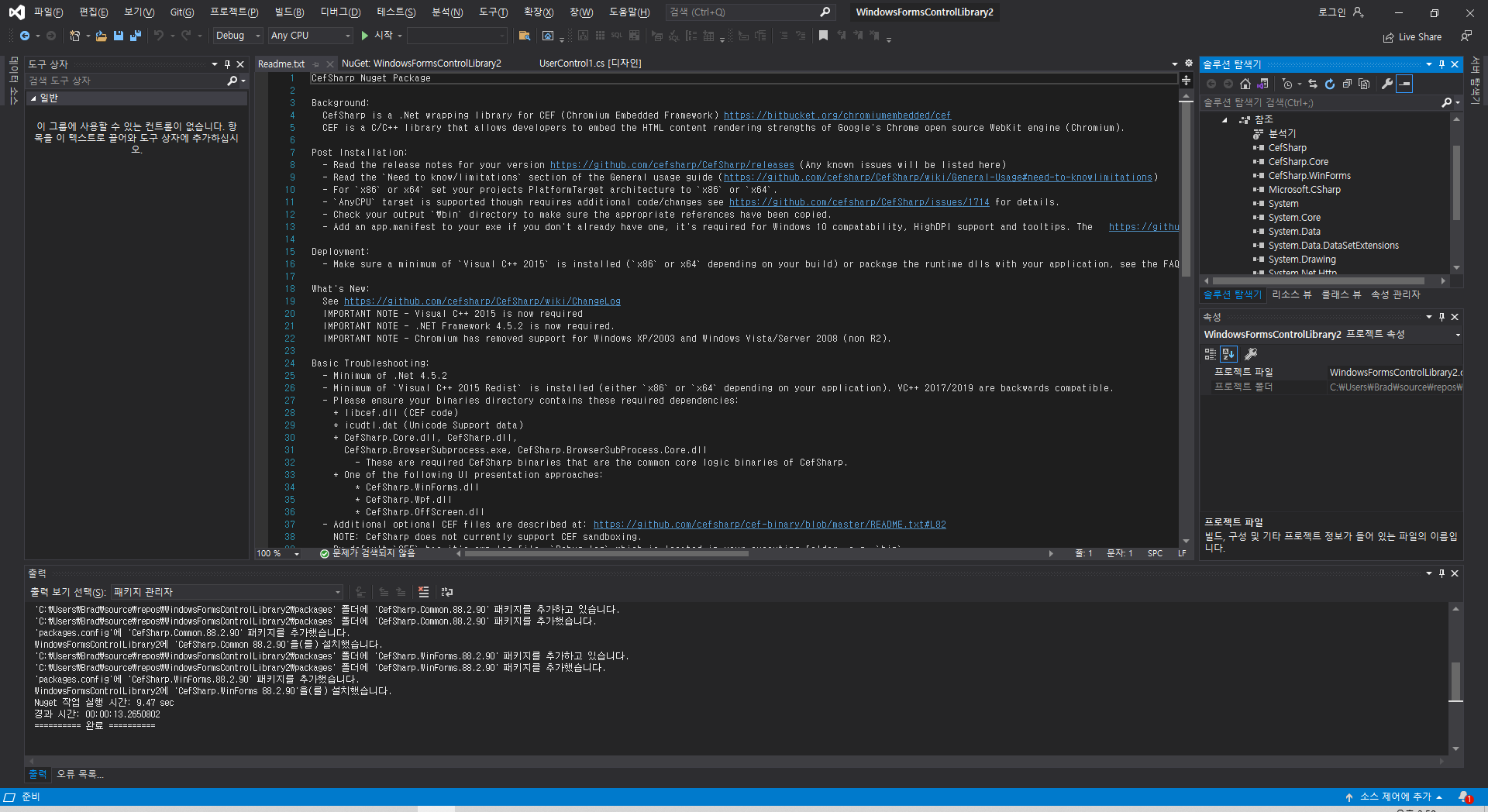Viewport: 1488px width, 812px height.
Task: Select CefSharp.WinForms reference in Solution Explorer
Action: pyautogui.click(x=1309, y=176)
